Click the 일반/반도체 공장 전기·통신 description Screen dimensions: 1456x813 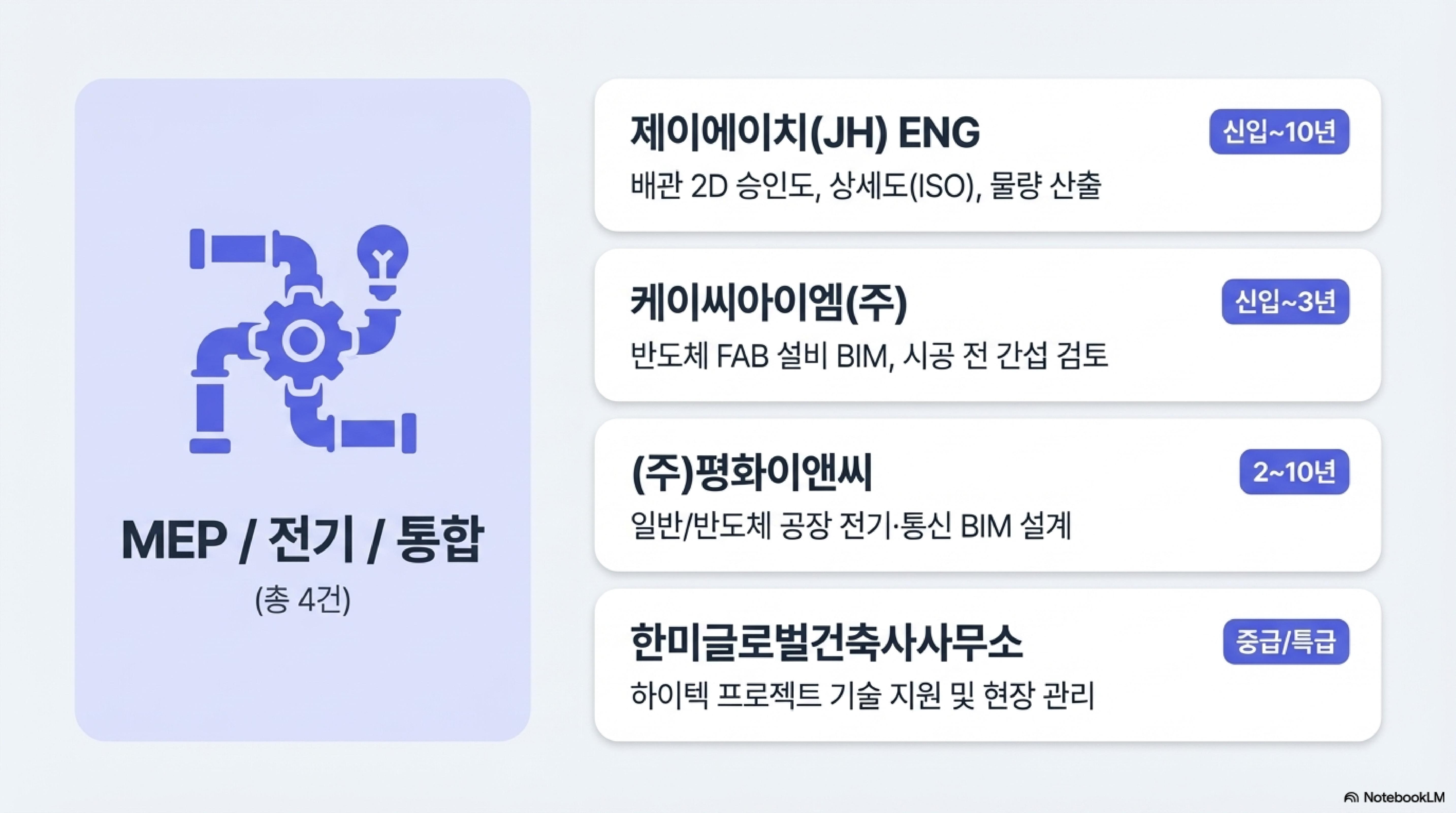tap(851, 526)
